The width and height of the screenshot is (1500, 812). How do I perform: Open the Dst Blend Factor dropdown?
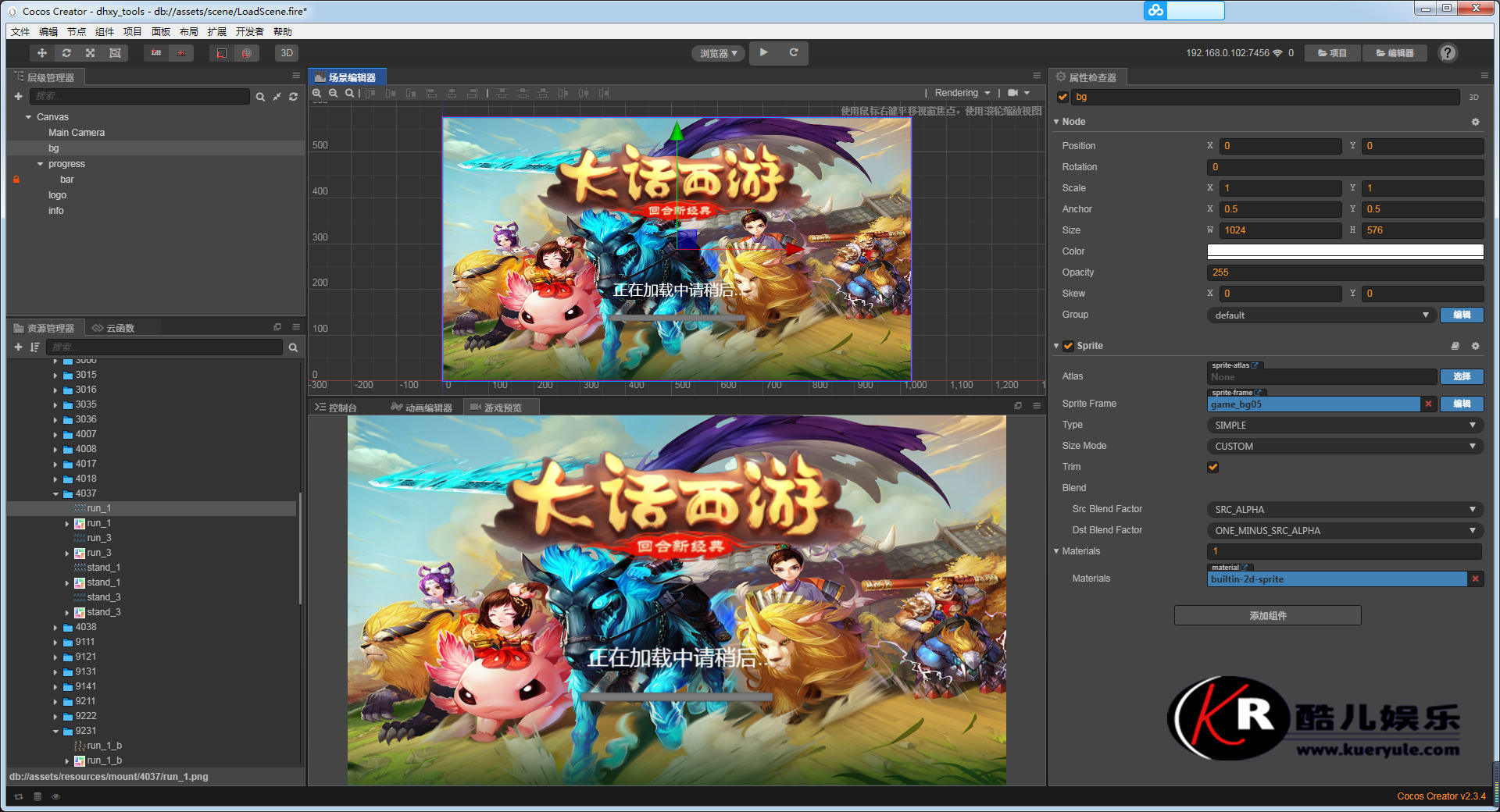[1345, 530]
